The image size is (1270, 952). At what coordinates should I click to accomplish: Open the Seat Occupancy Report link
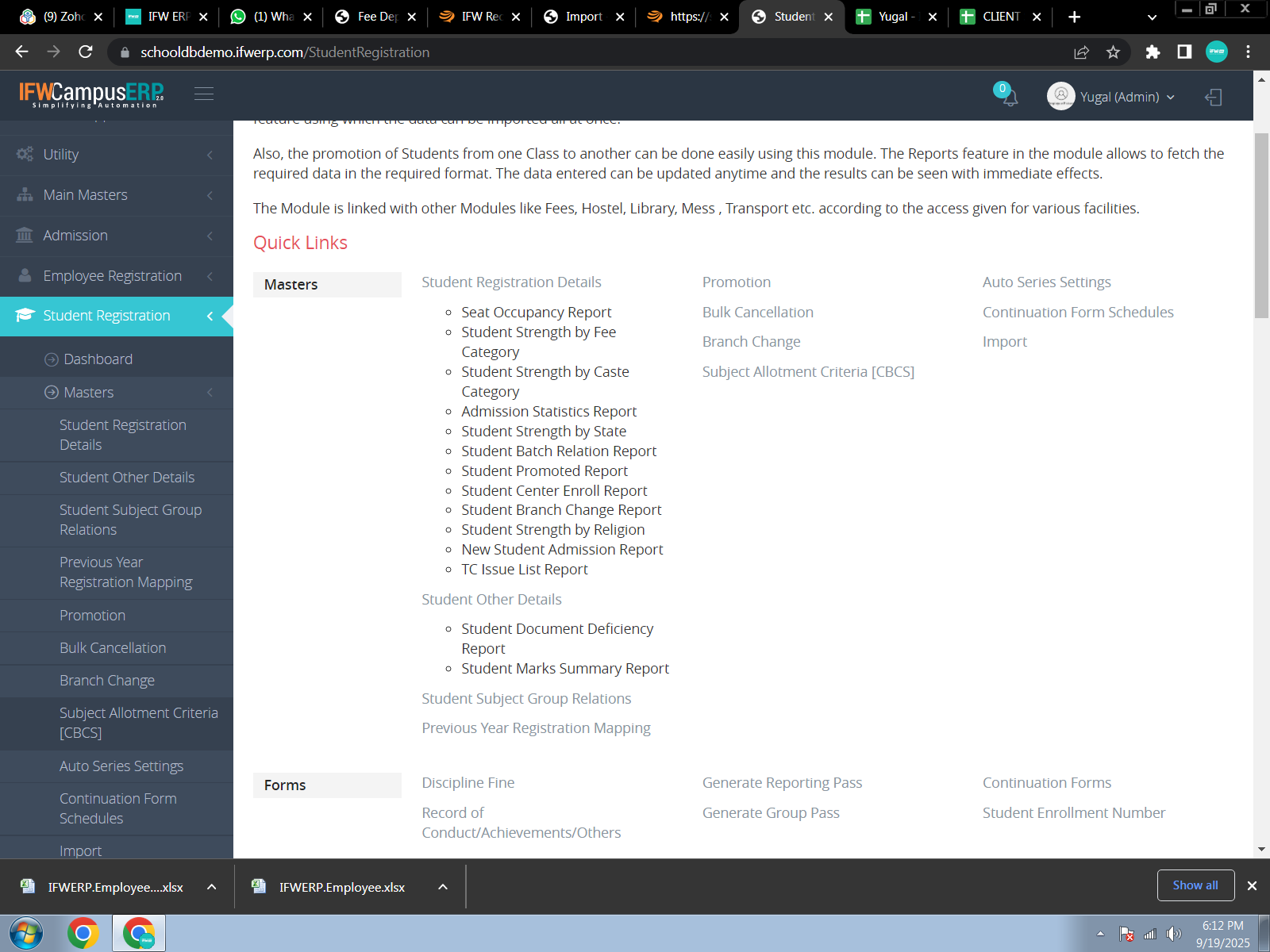[537, 313]
